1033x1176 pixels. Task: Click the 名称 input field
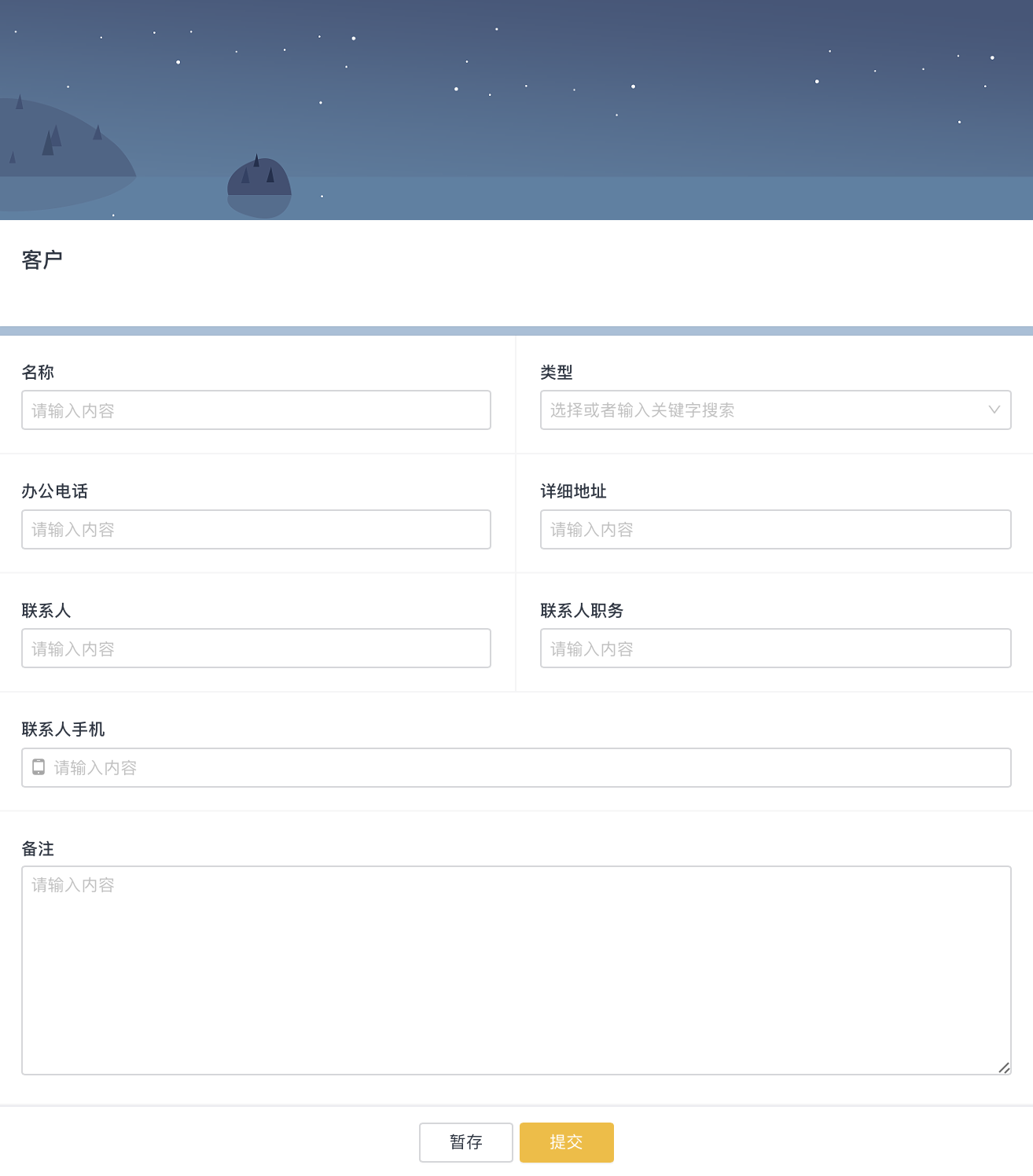click(x=256, y=410)
